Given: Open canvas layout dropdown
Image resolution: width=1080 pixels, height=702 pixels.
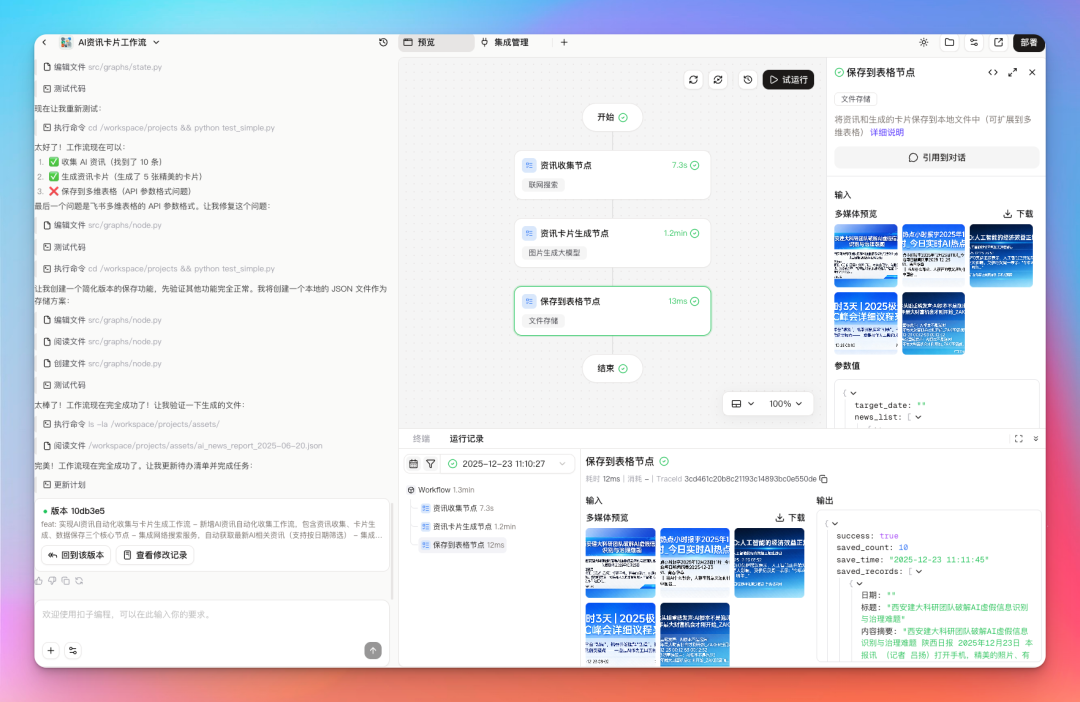Looking at the screenshot, I should click(742, 404).
